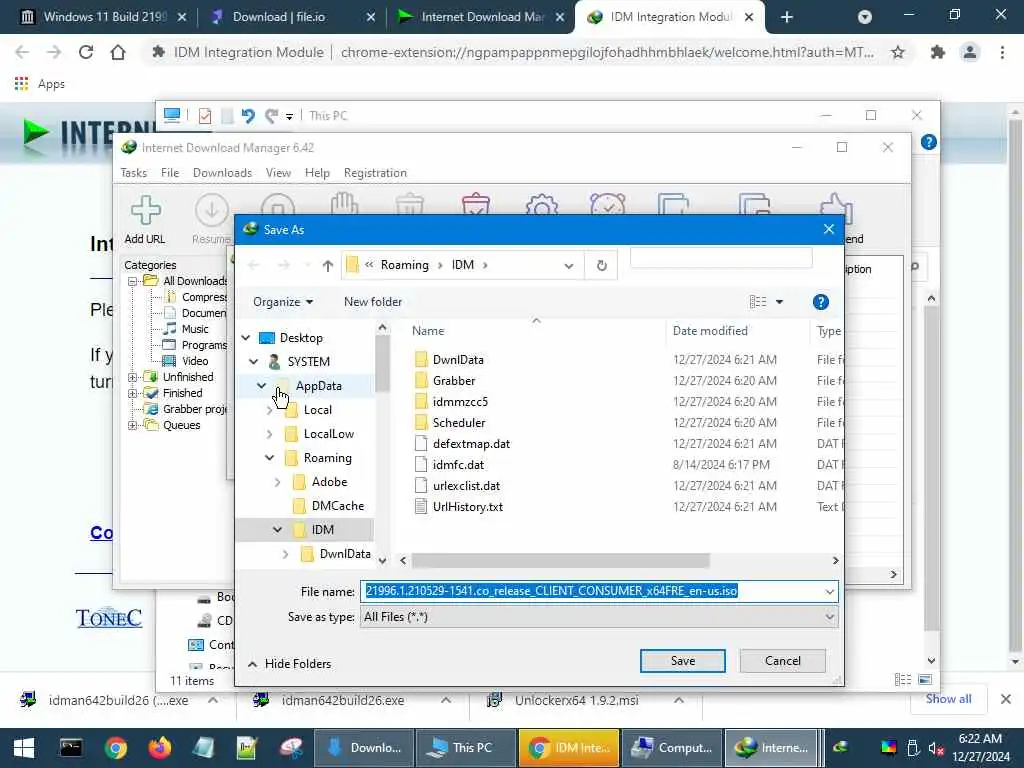Open the command prompt taskbar icon
The image size is (1024, 768).
click(71, 748)
